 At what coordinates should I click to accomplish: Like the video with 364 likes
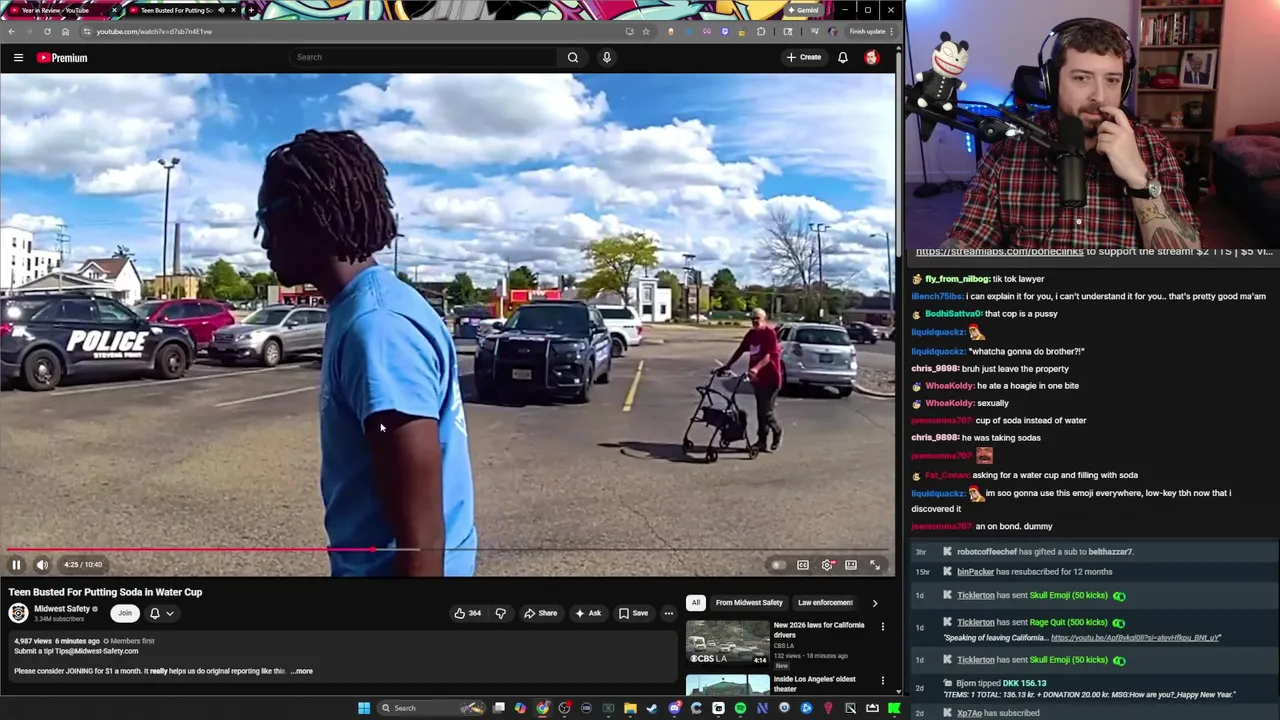click(x=468, y=613)
